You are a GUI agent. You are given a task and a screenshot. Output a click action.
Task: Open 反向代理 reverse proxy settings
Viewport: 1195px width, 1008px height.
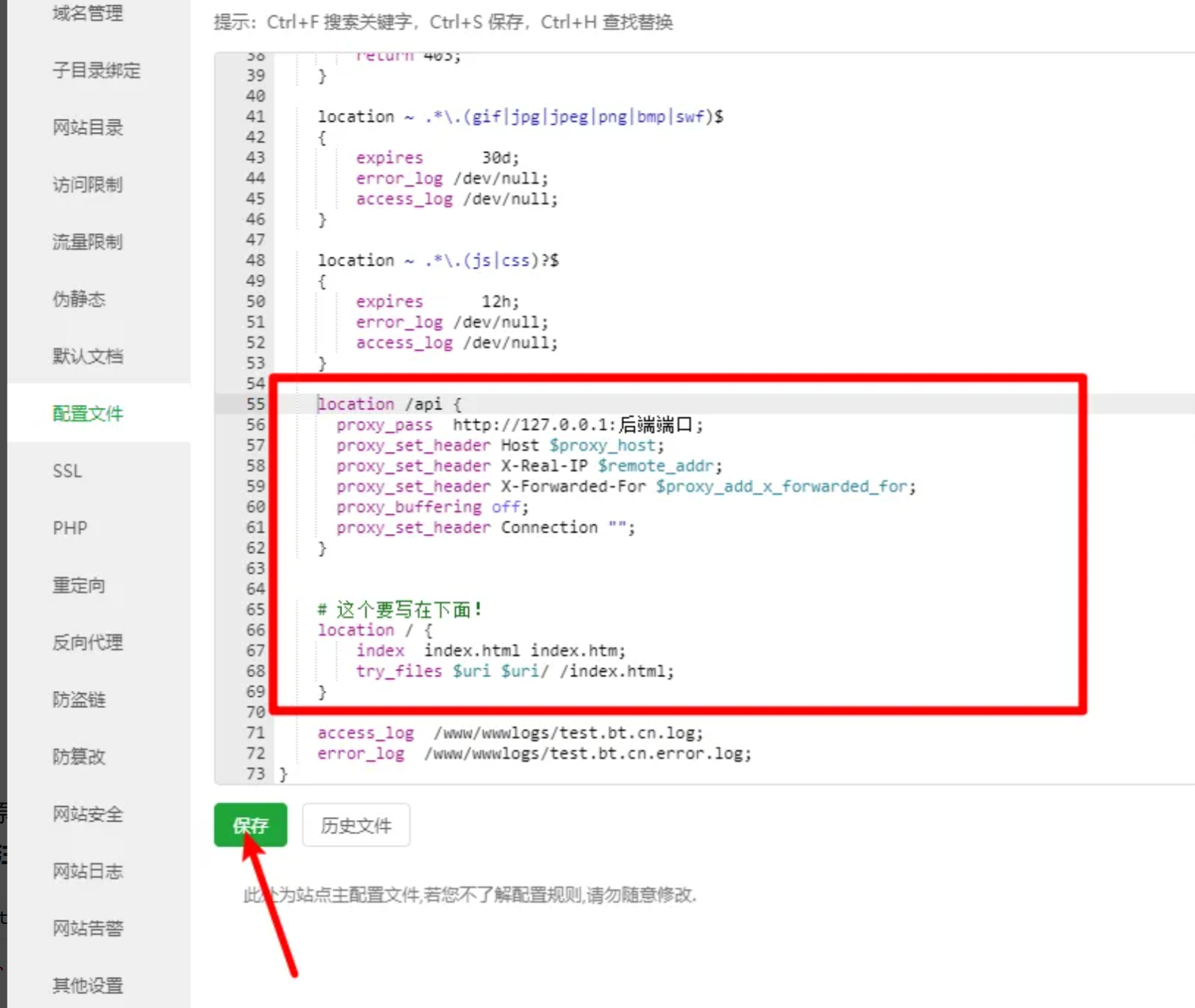point(87,642)
